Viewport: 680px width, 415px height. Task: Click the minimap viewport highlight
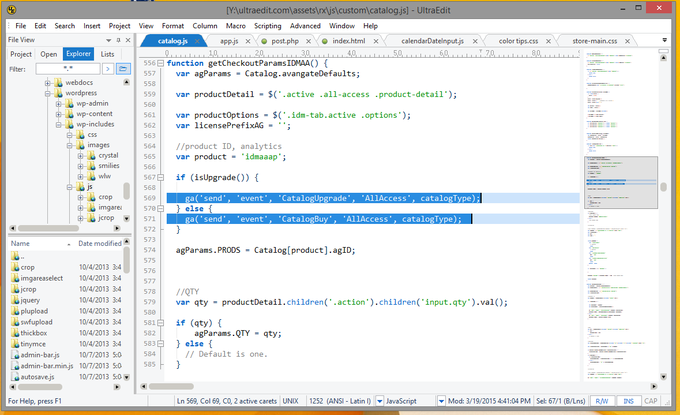[x=621, y=183]
